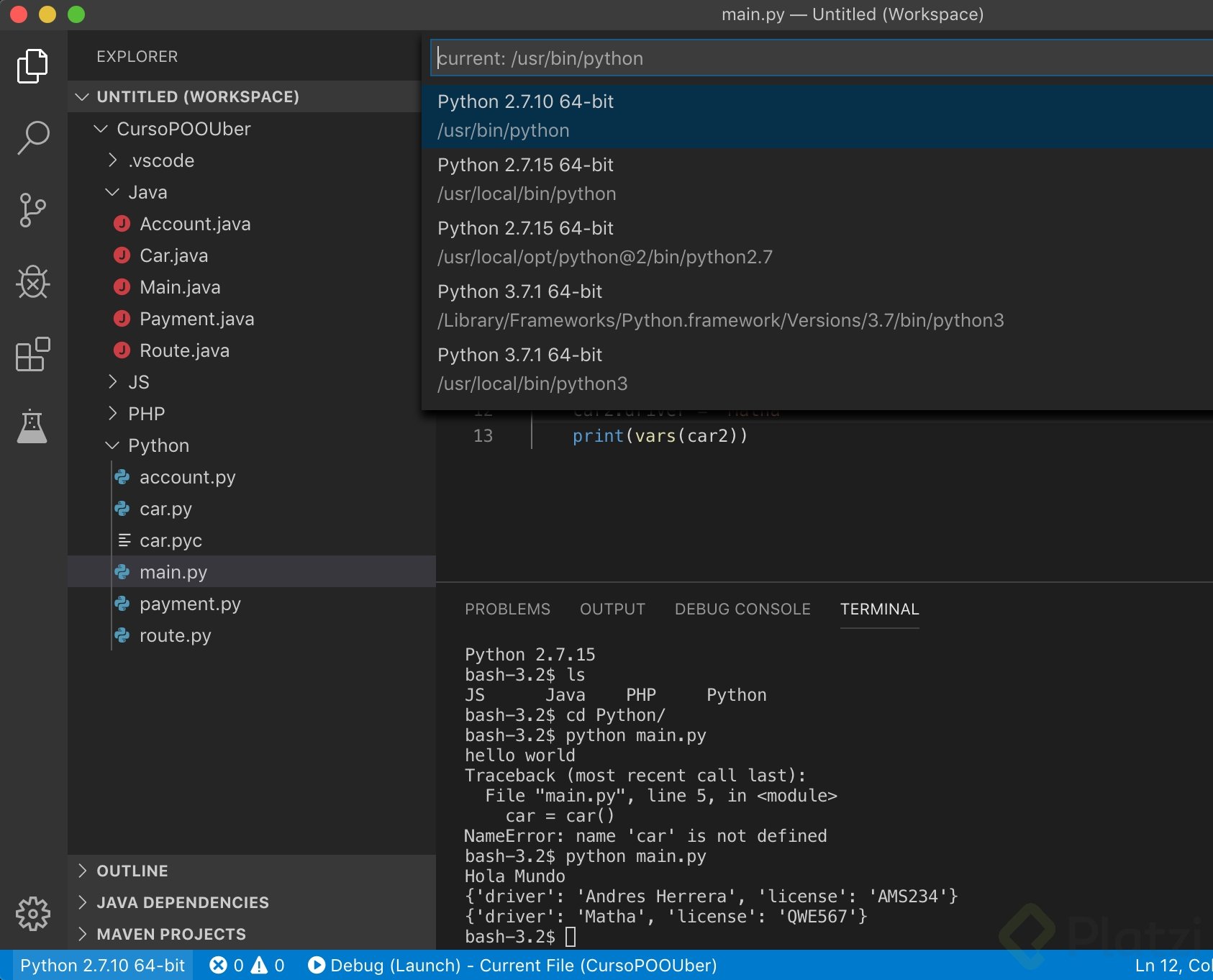Switch to the Terminal tab

tap(879, 609)
